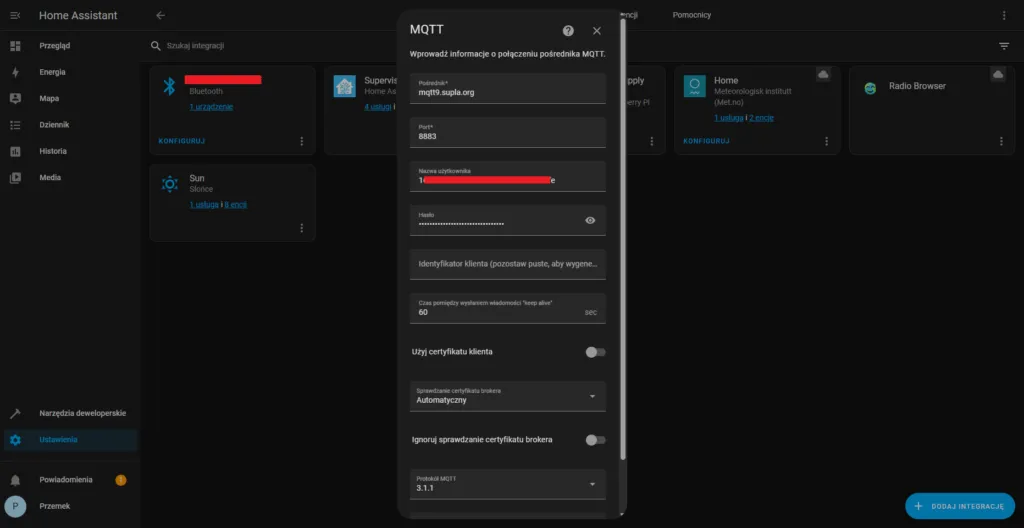Go back with the arrow icon
Image resolution: width=1024 pixels, height=528 pixels.
[x=161, y=15]
